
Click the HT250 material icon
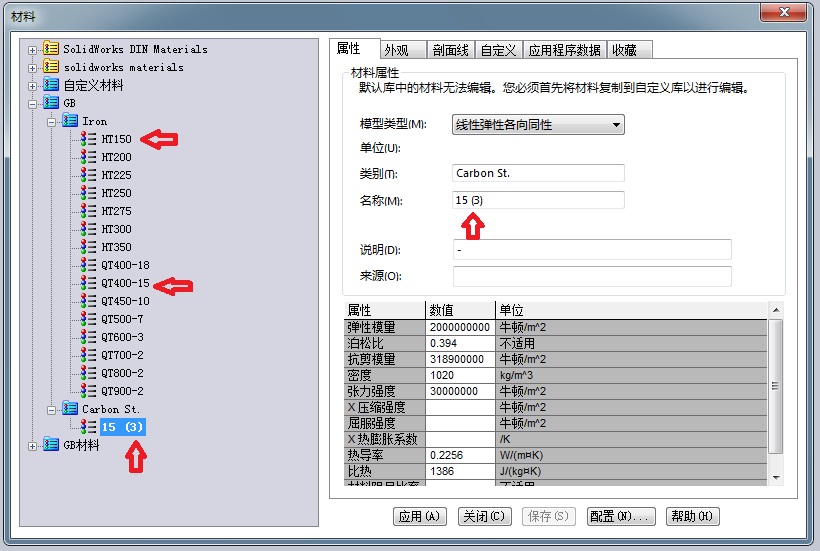point(88,192)
